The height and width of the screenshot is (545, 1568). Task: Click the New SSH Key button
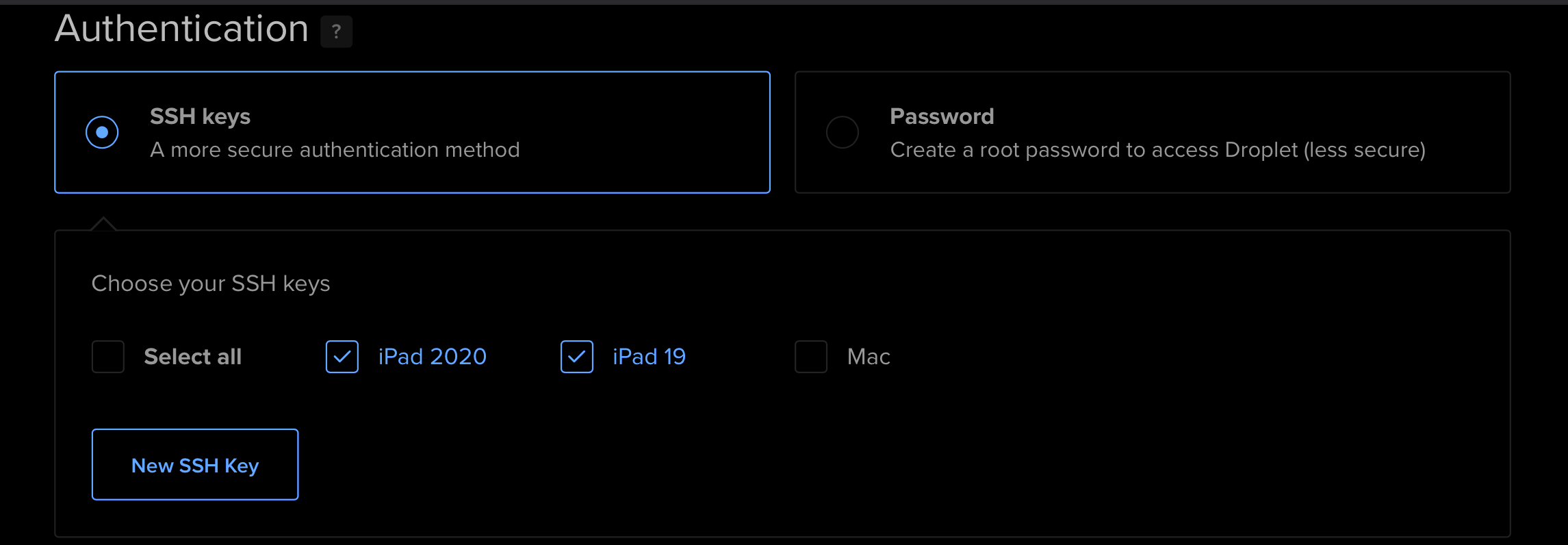pyautogui.click(x=195, y=465)
